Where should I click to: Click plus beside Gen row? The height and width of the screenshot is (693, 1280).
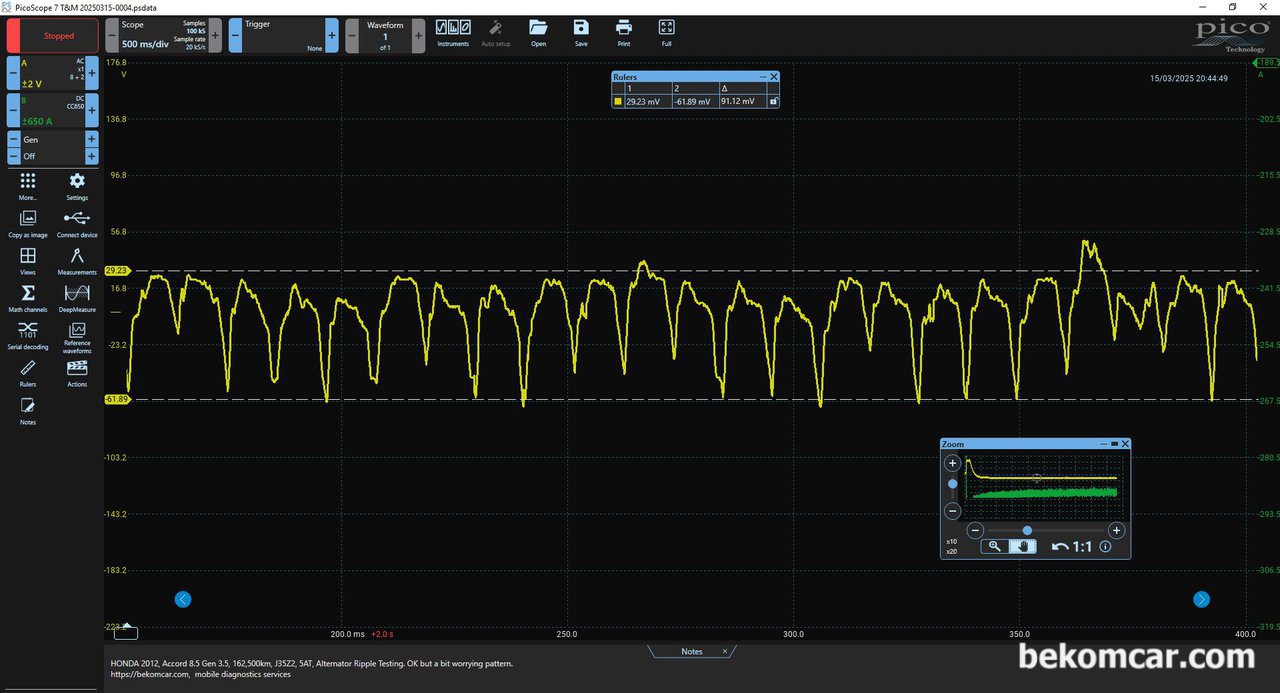click(x=92, y=140)
